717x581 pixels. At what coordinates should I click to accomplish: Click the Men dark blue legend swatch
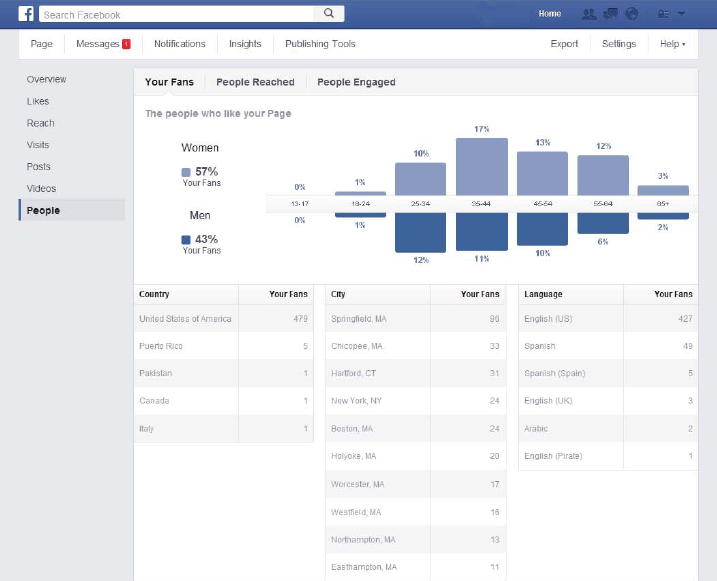click(186, 240)
